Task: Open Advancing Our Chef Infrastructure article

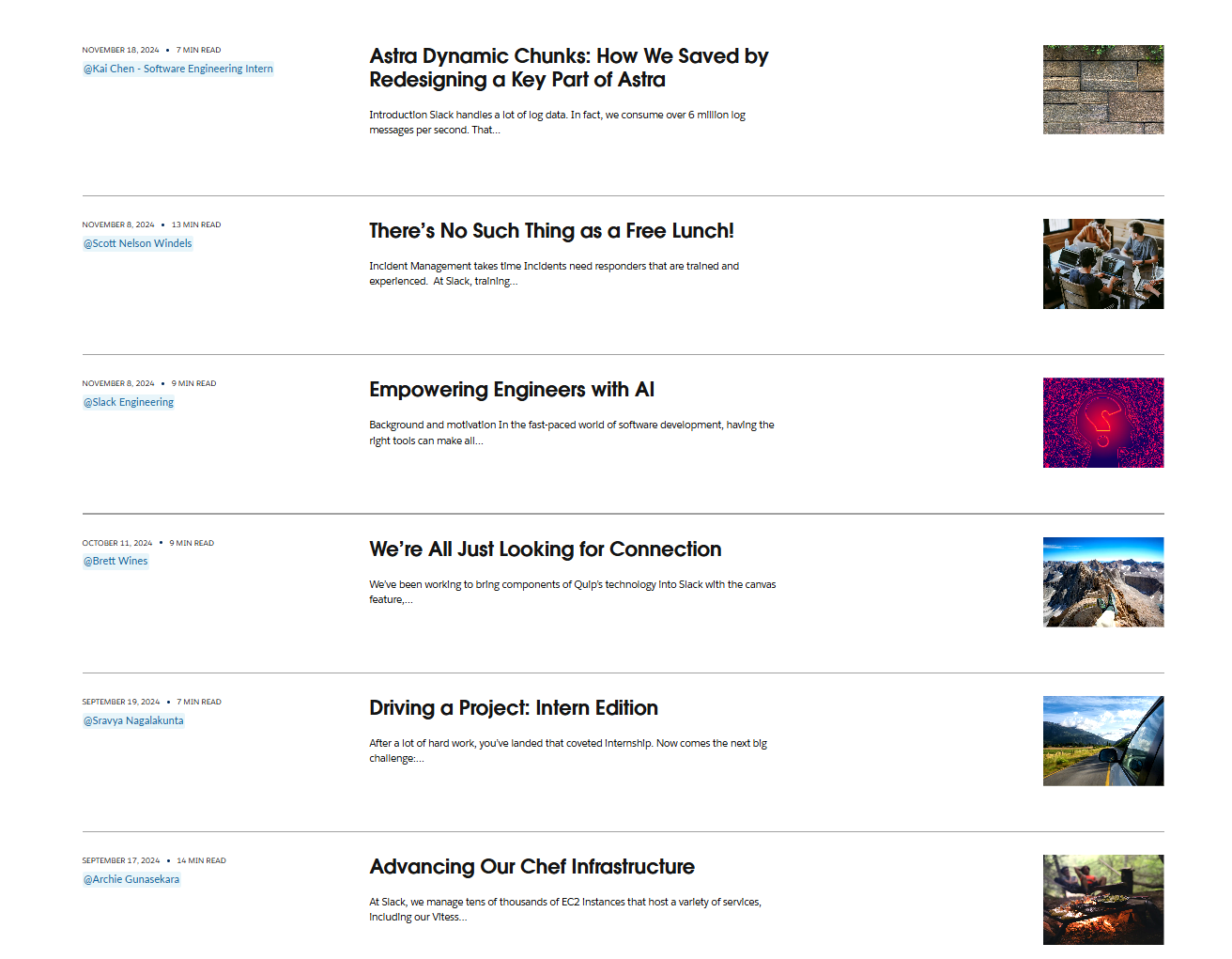Action: pos(531,867)
